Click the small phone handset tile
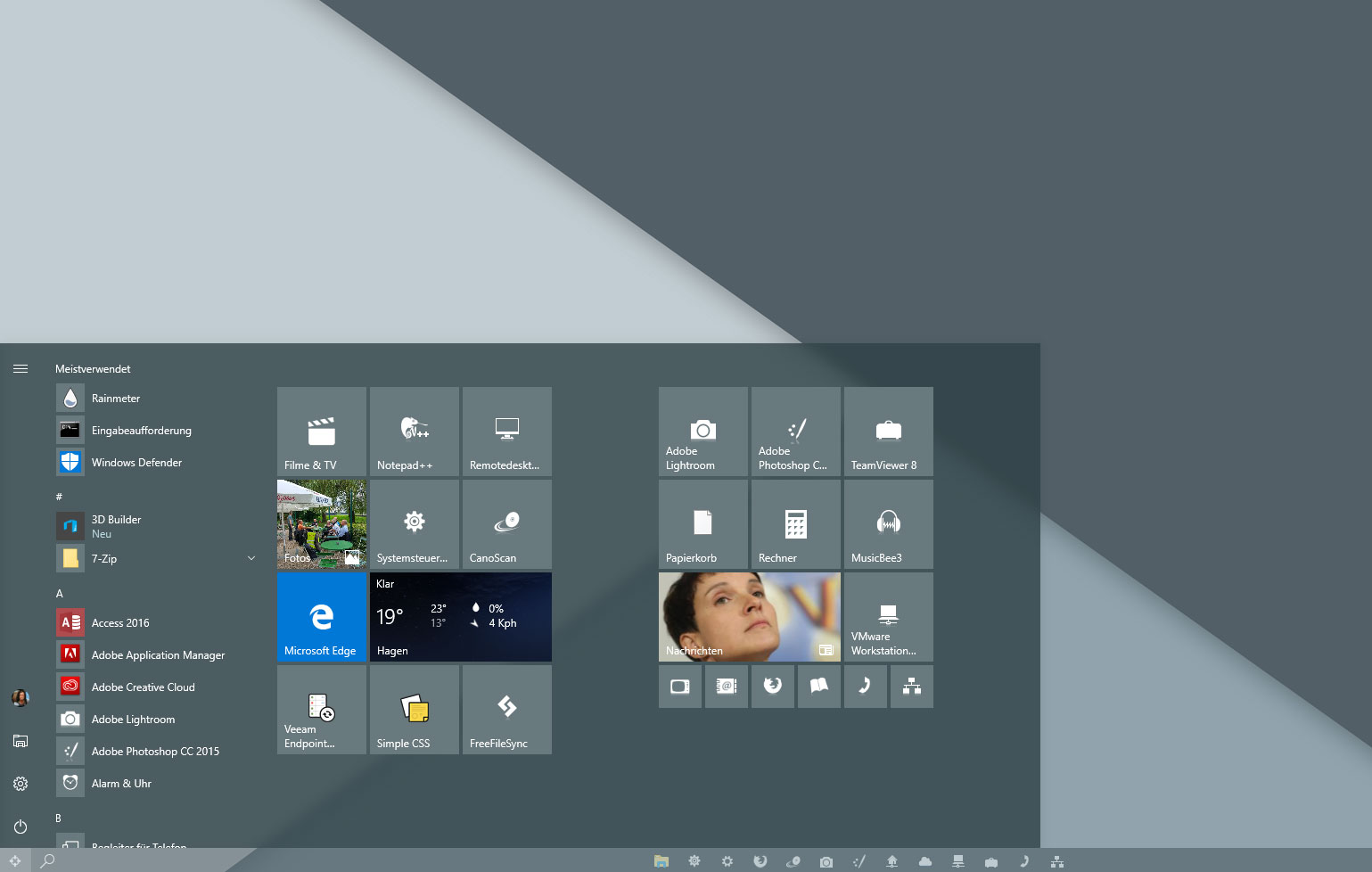The height and width of the screenshot is (872, 1372). pos(866,687)
